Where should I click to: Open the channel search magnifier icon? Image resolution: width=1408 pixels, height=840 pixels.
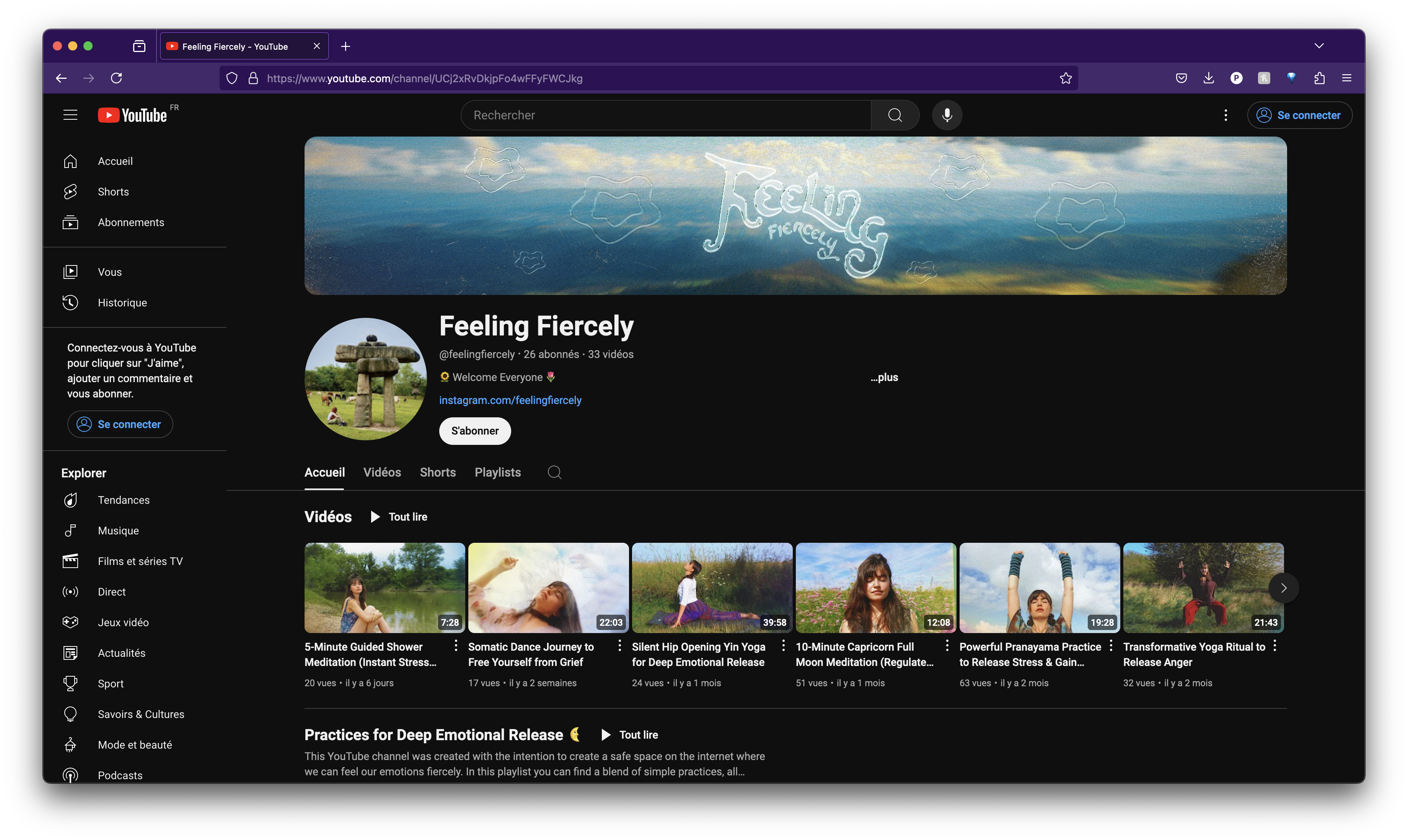pyautogui.click(x=554, y=472)
